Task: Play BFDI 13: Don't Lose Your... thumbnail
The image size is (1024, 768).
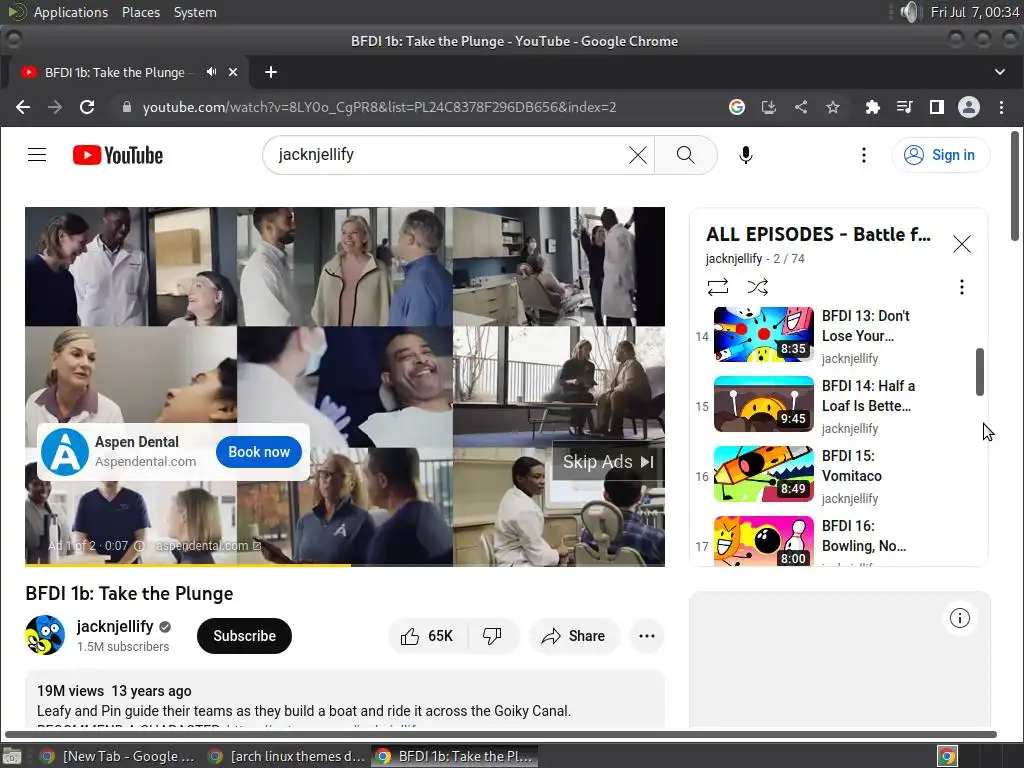Action: pos(763,334)
